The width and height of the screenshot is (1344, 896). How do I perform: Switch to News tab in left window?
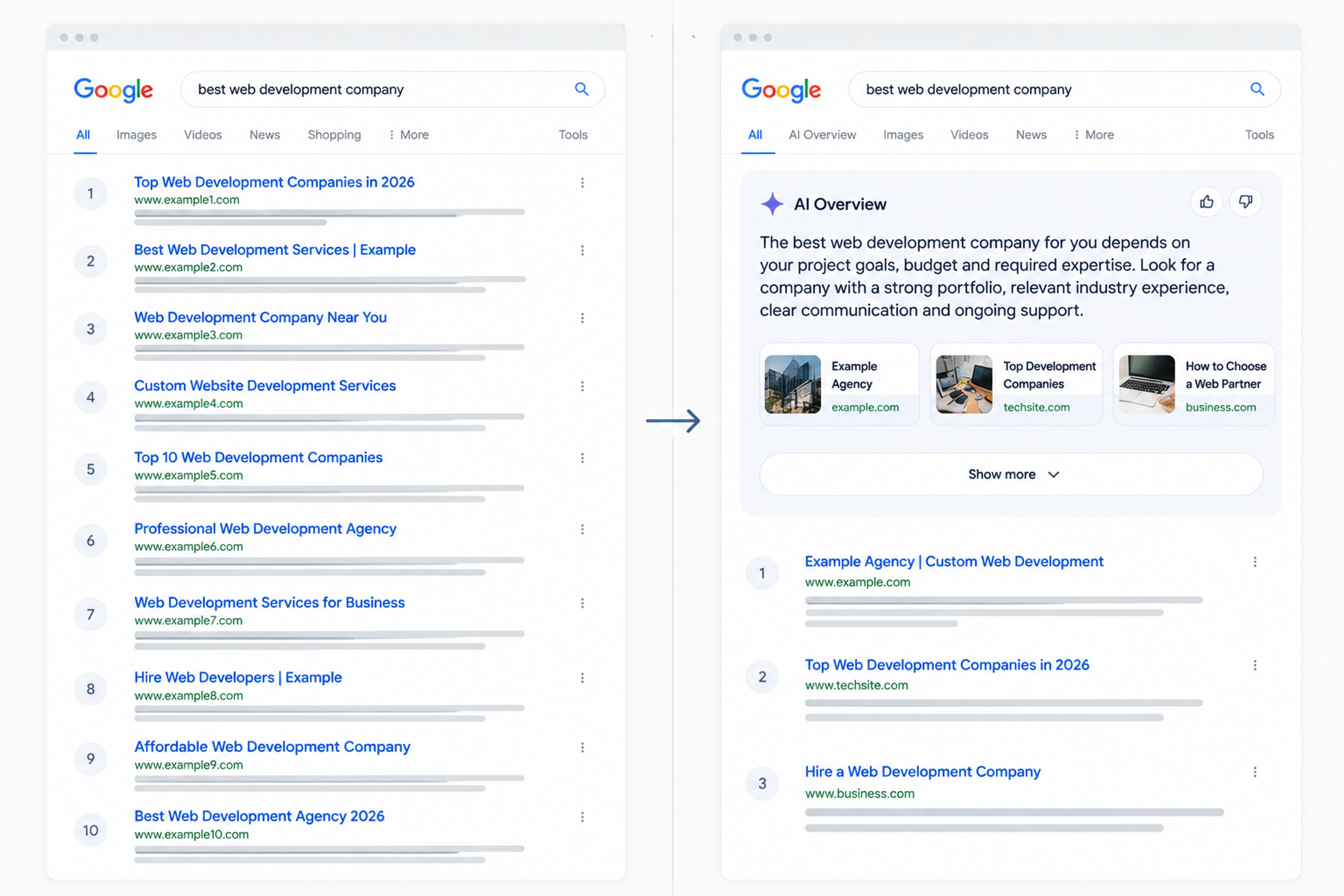point(265,135)
